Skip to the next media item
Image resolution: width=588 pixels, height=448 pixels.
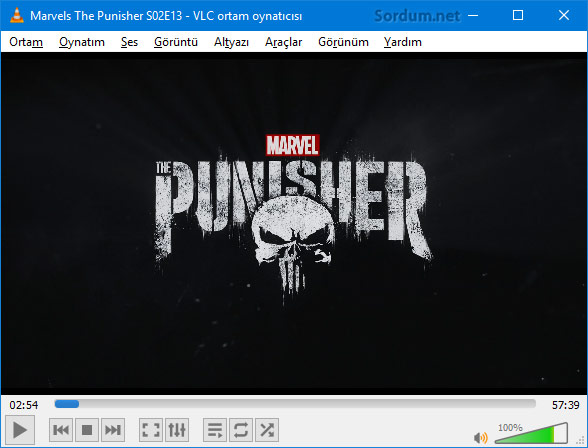click(113, 430)
